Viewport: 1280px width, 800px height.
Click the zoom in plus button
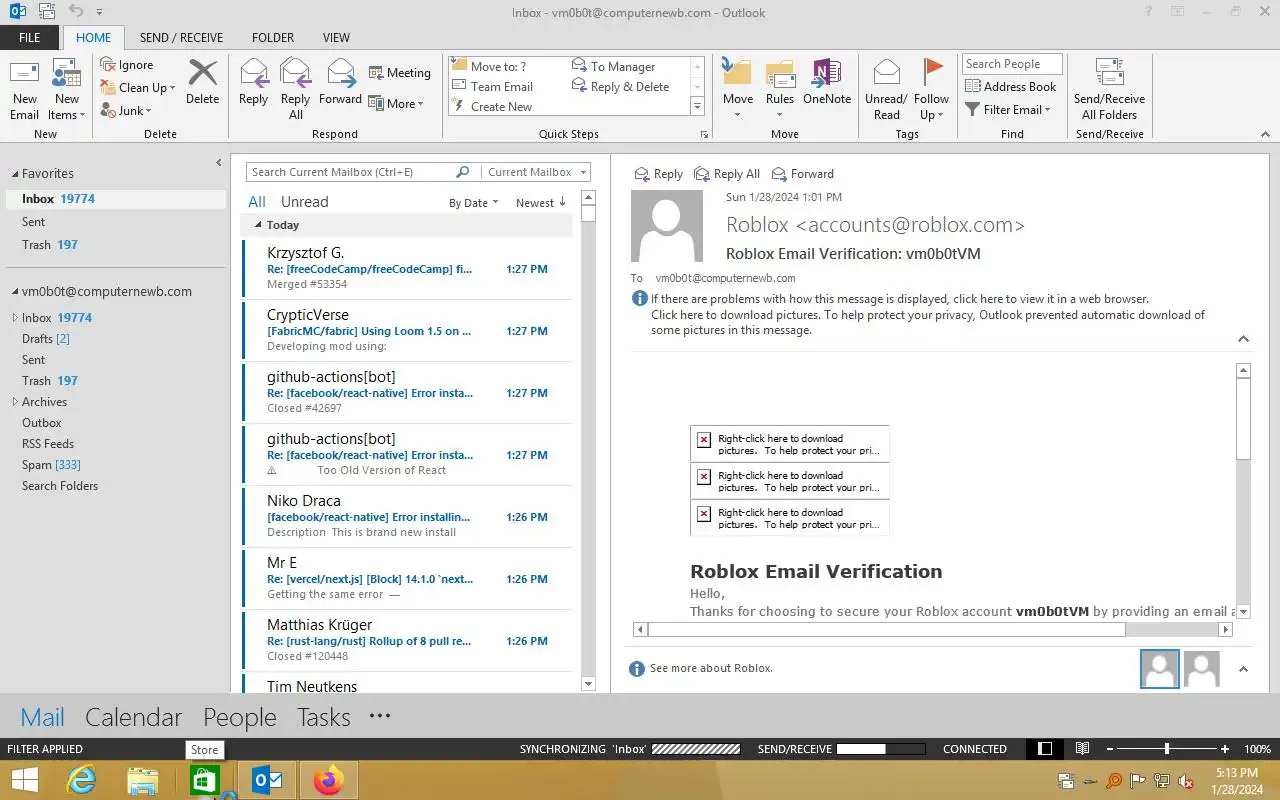pos(1225,749)
